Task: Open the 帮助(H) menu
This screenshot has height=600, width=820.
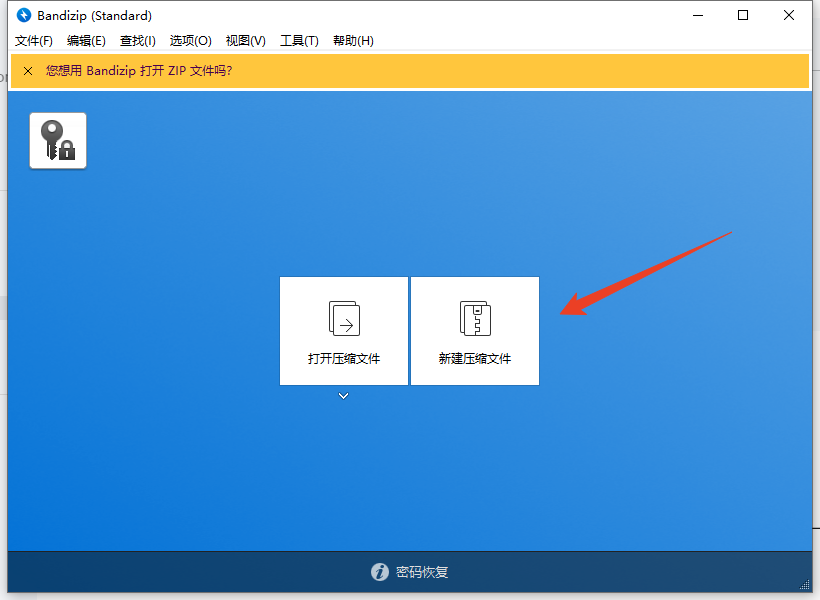Action: (353, 41)
